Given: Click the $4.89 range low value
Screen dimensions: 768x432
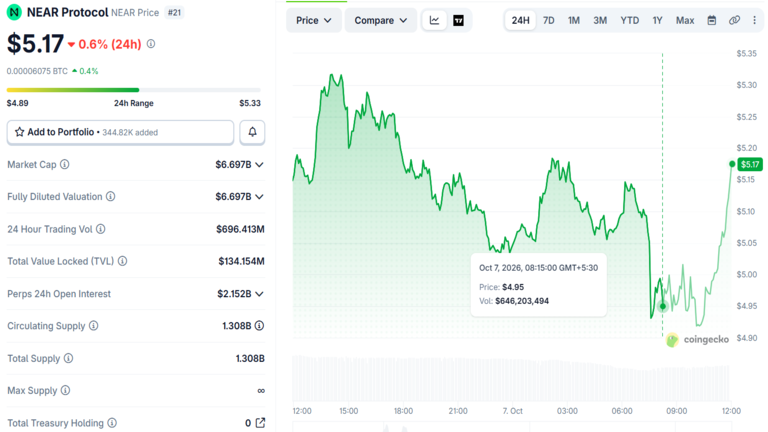Looking at the screenshot, I should pyautogui.click(x=18, y=103).
